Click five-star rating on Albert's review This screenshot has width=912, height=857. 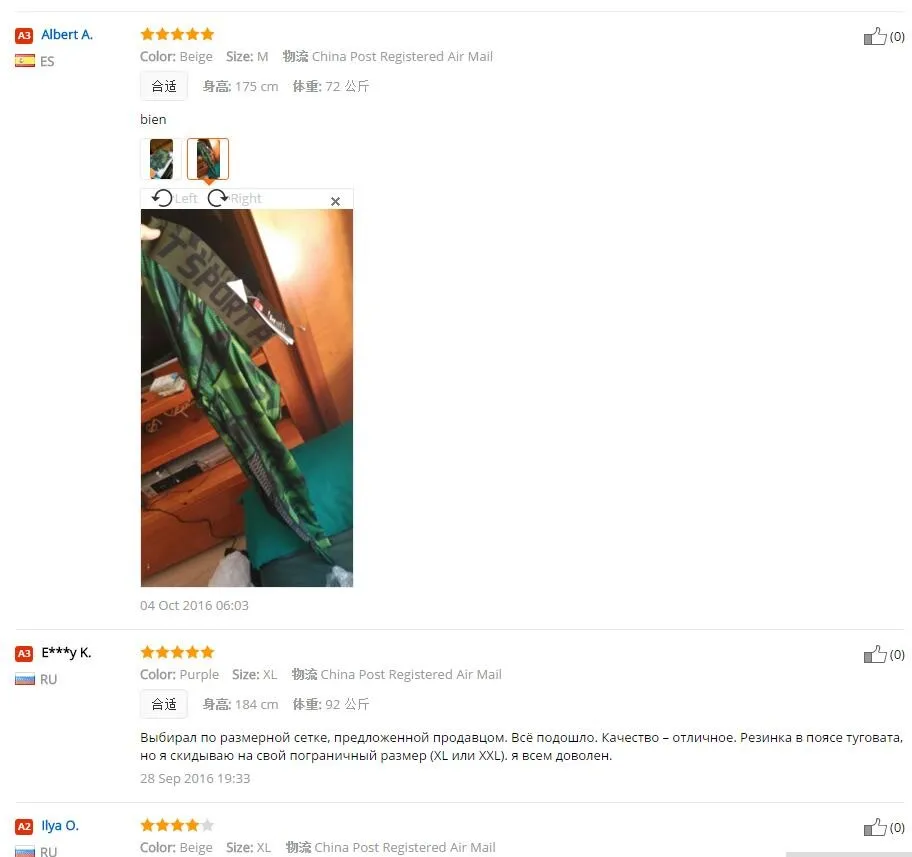tap(177, 34)
